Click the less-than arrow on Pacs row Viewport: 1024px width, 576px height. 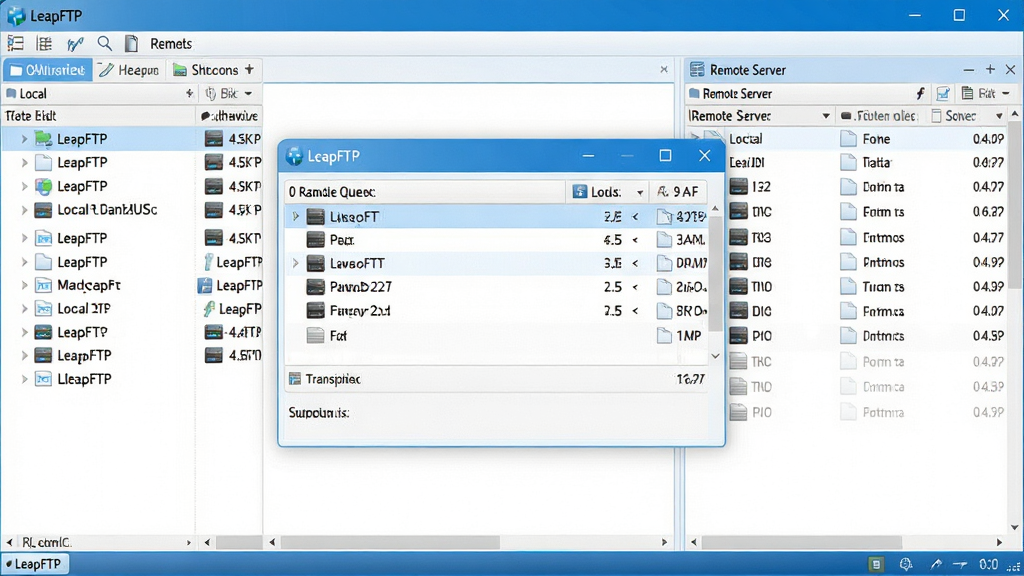635,240
